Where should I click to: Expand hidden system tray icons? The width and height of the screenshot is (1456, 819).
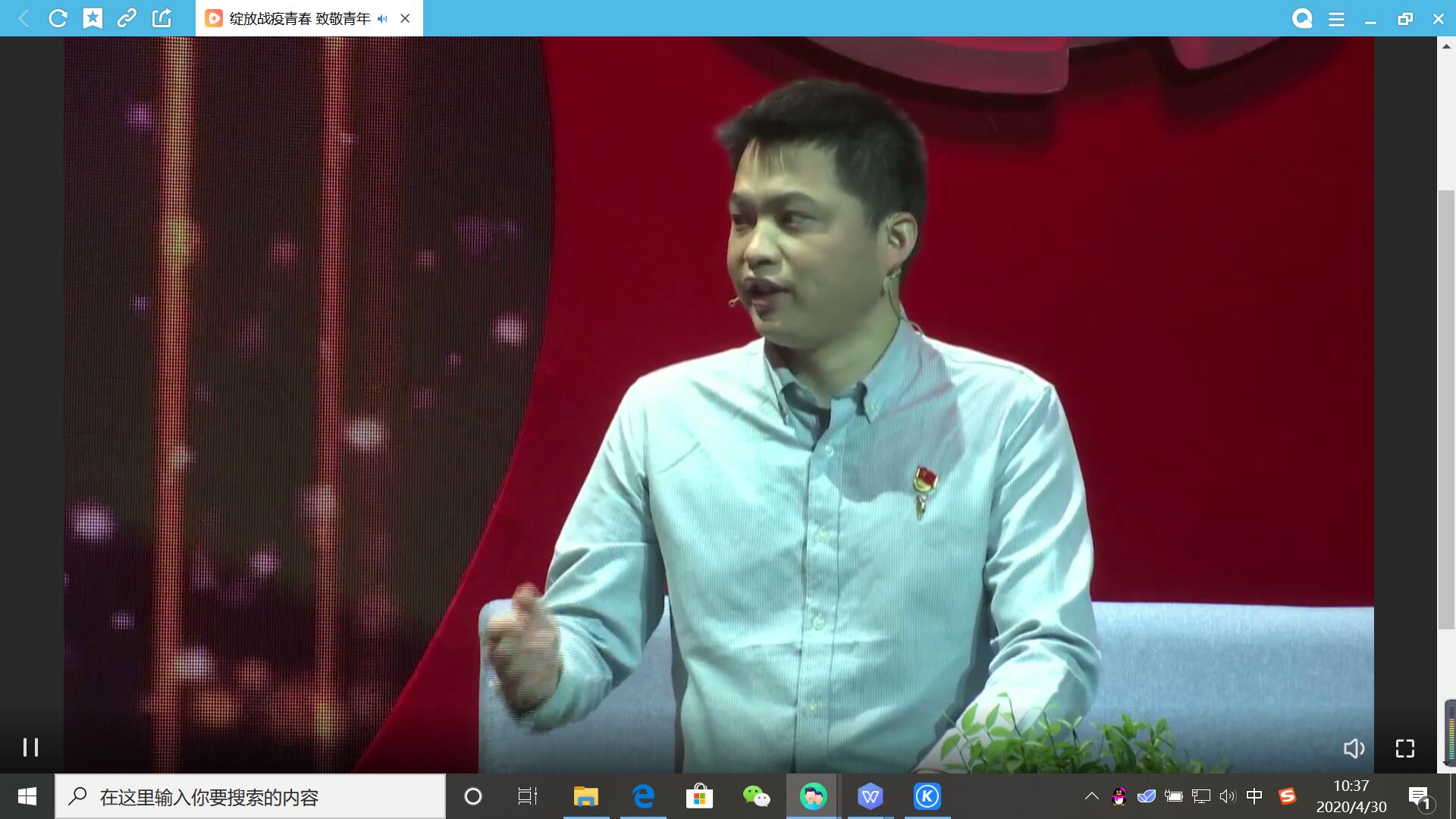coord(1091,796)
